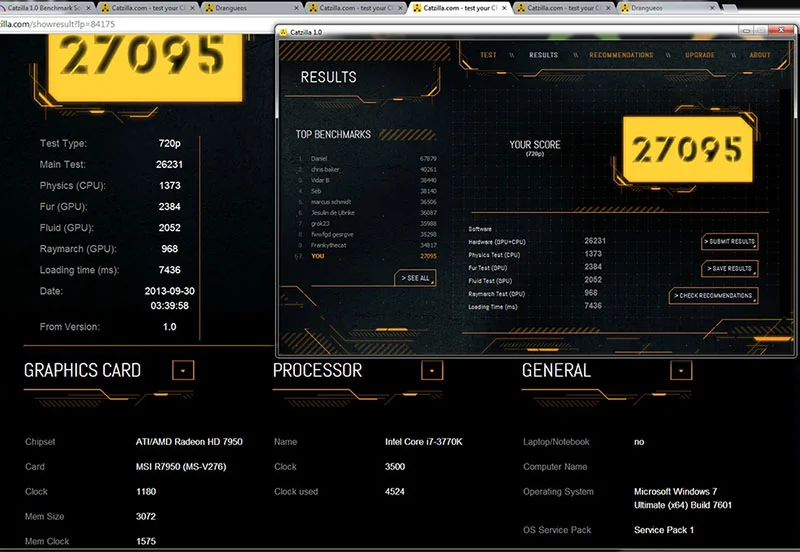Image resolution: width=800 pixels, height=552 pixels.
Task: Close the first Drangueos browser tab
Action: 297,8
